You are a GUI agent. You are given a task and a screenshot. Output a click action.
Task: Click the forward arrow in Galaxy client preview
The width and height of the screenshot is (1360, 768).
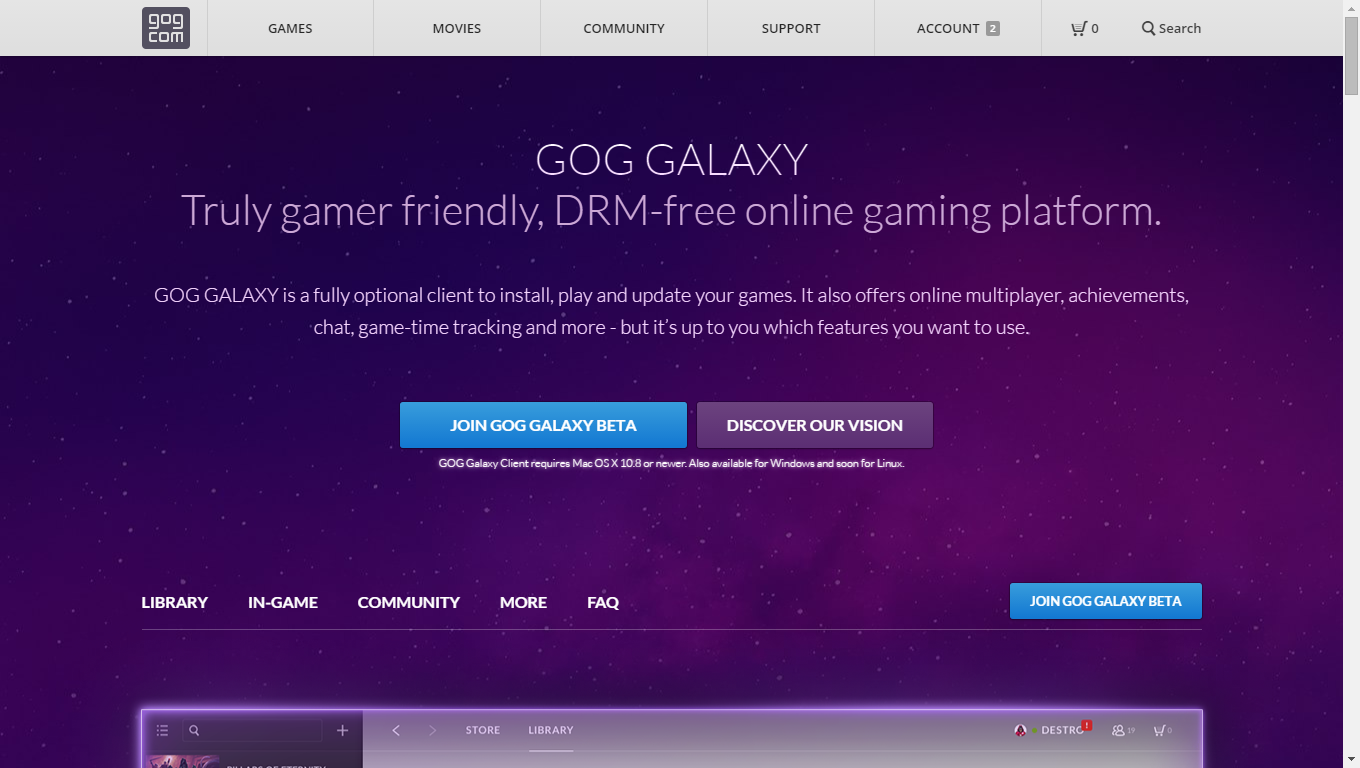pos(432,731)
